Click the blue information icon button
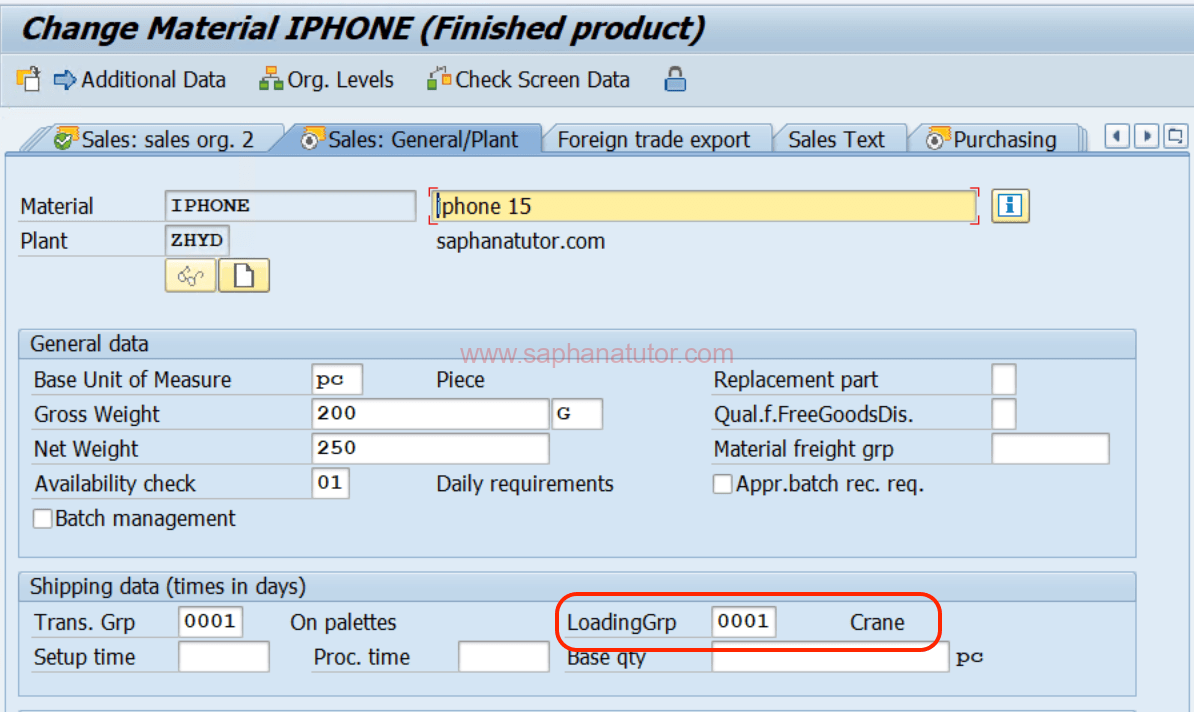 [x=1010, y=206]
